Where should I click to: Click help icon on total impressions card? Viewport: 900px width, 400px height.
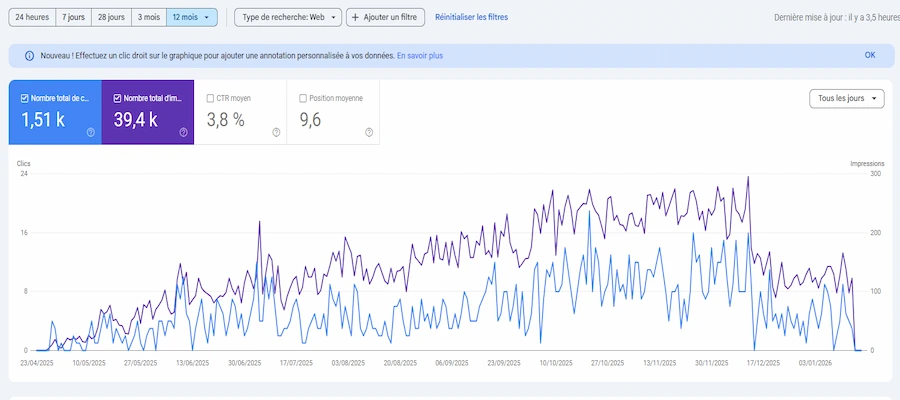[183, 132]
